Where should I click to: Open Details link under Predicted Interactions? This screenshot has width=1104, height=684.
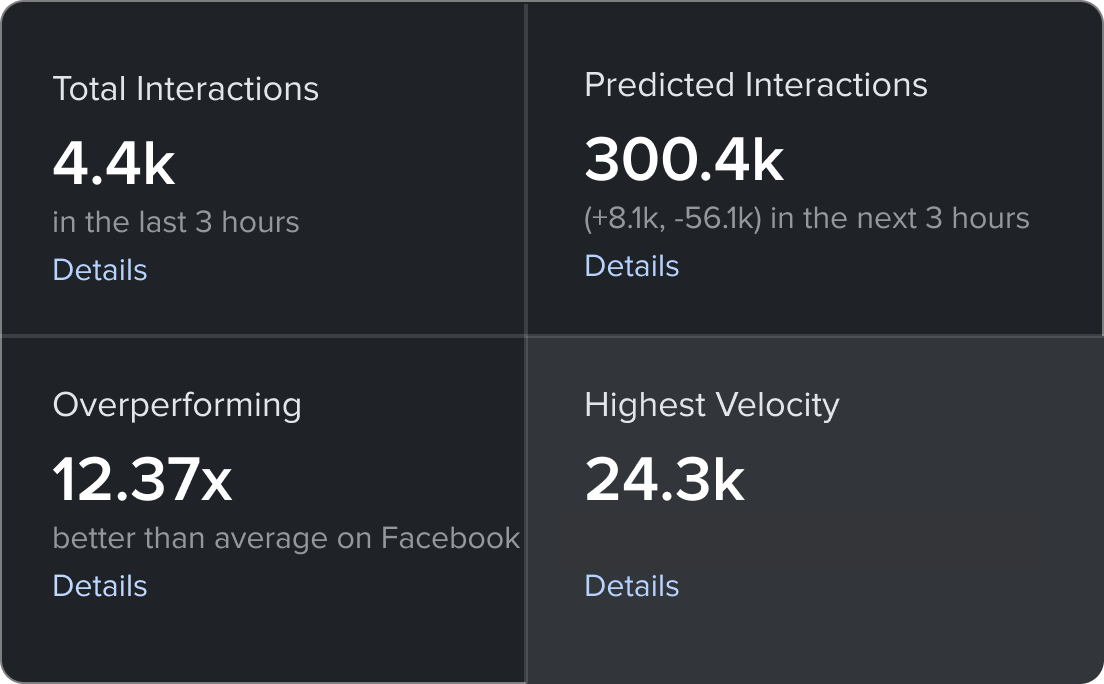pos(631,266)
